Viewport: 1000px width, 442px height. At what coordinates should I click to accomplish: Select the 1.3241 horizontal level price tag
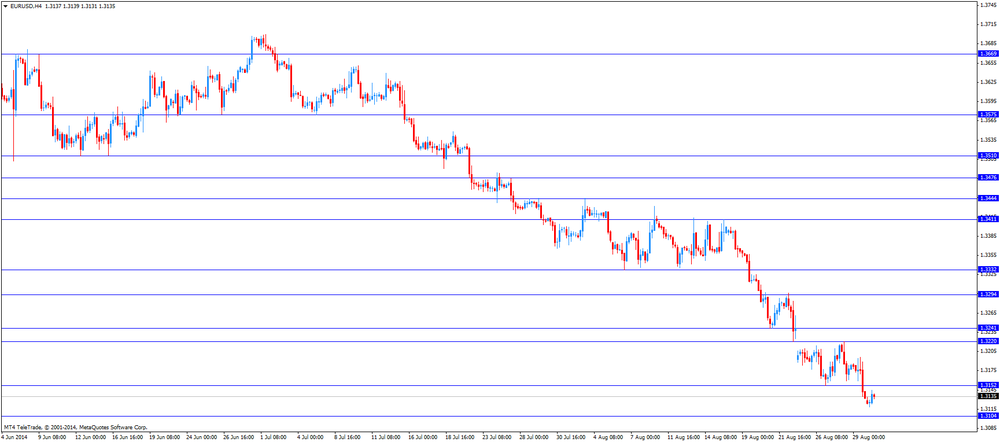(987, 328)
